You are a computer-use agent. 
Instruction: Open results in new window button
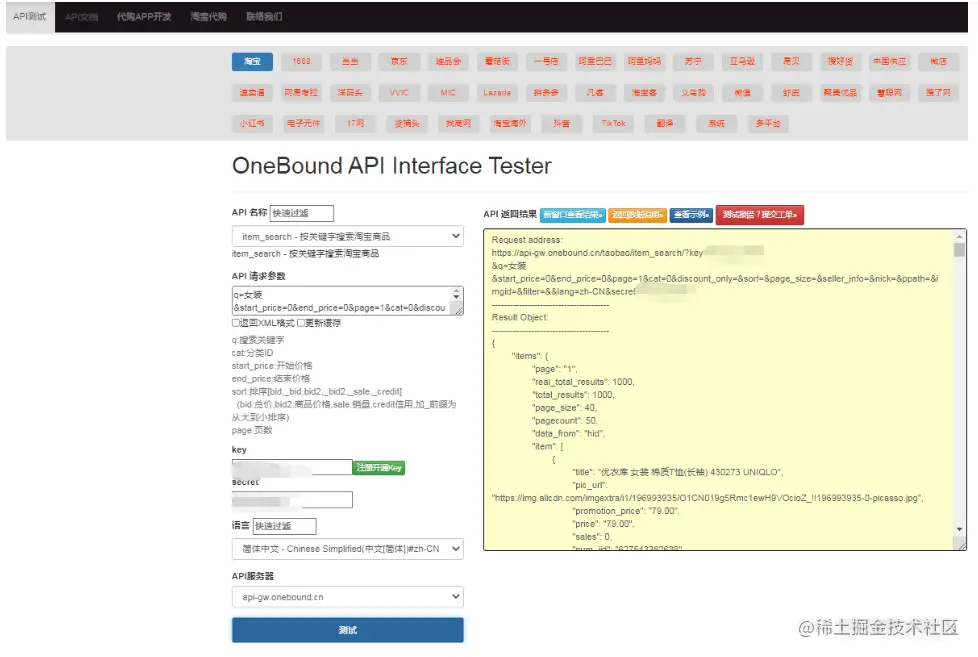(x=573, y=215)
